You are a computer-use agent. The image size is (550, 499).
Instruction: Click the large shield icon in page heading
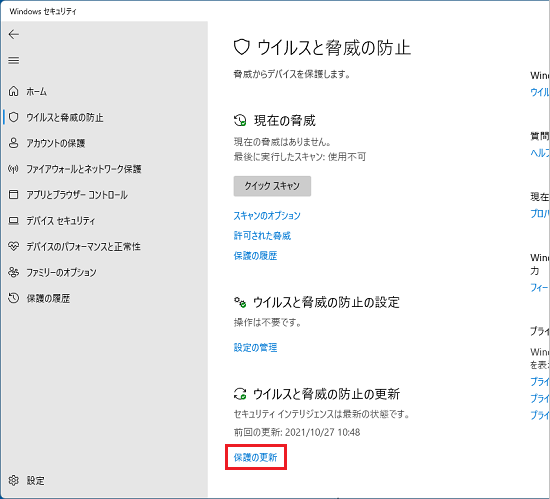pos(242,47)
